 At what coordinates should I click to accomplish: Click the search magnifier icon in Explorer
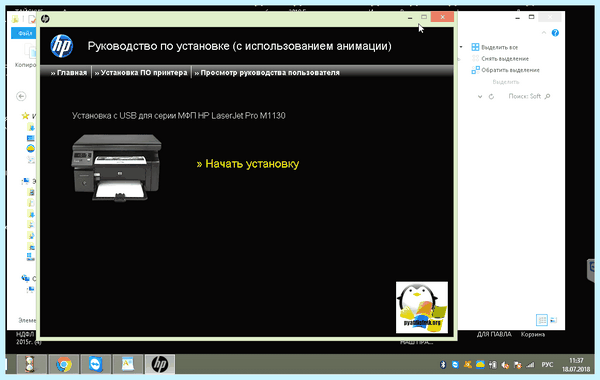[x=547, y=96]
